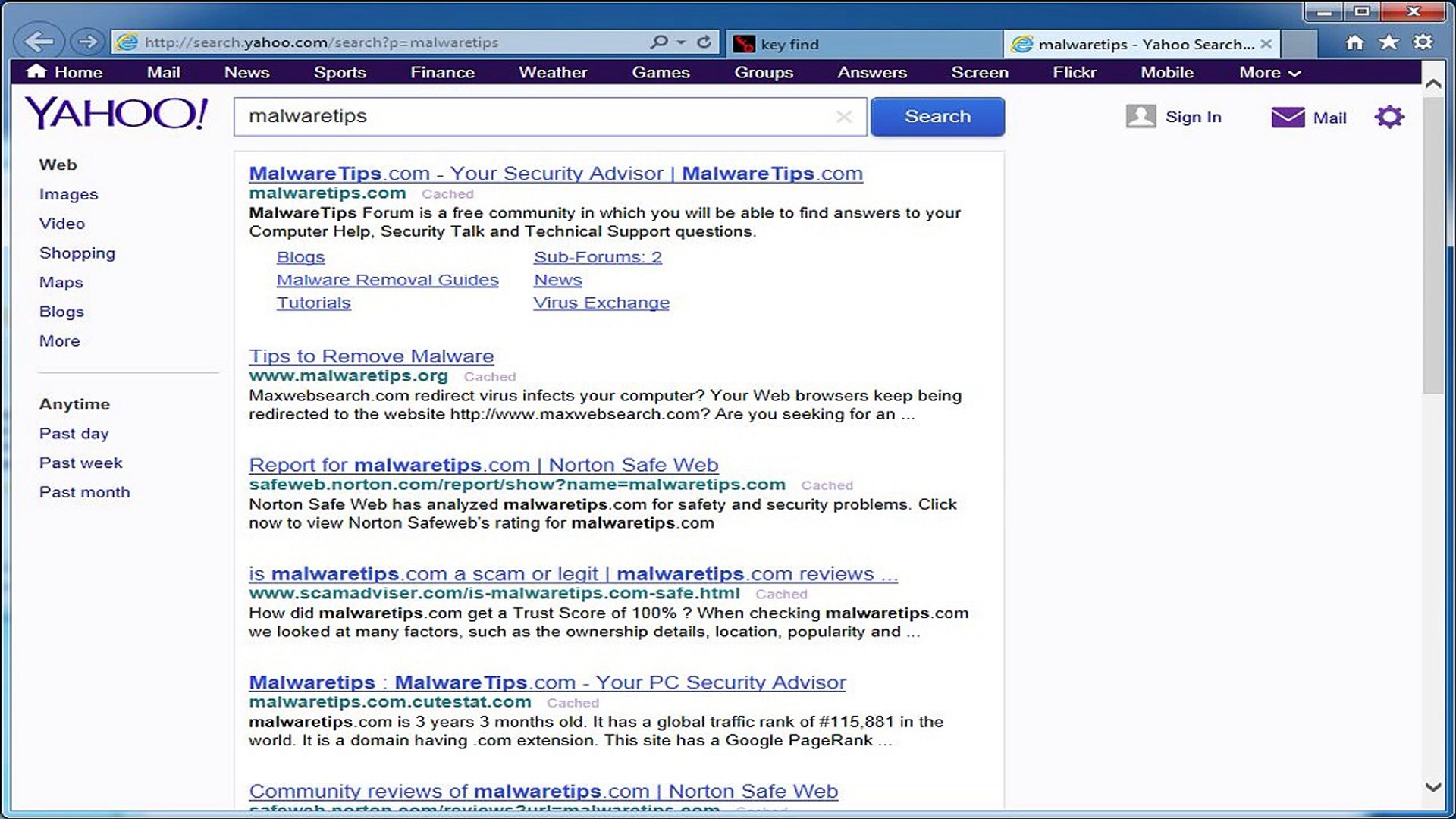The width and height of the screenshot is (1456, 819).
Task: Open Community reviews of malwaretips.com result
Action: (544, 792)
